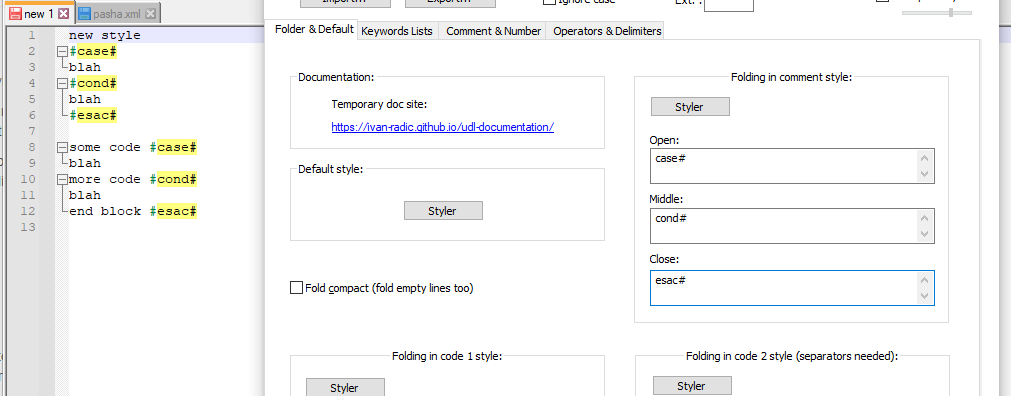Click the up arrow in the Close field
This screenshot has height=396, width=1011.
point(925,281)
